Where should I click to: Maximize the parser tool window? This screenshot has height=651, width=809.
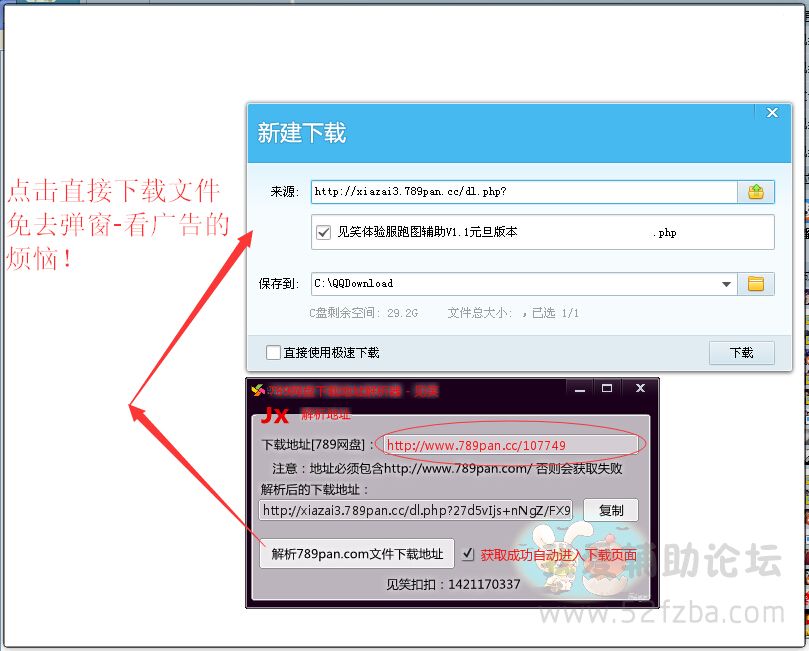(607, 388)
